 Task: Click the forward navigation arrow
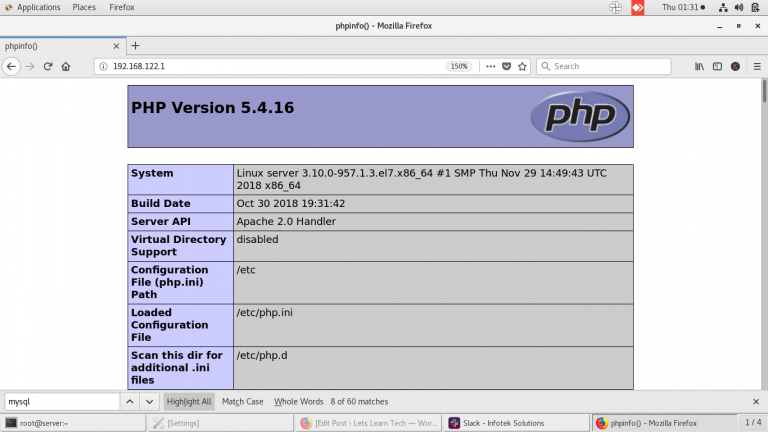[x=30, y=66]
